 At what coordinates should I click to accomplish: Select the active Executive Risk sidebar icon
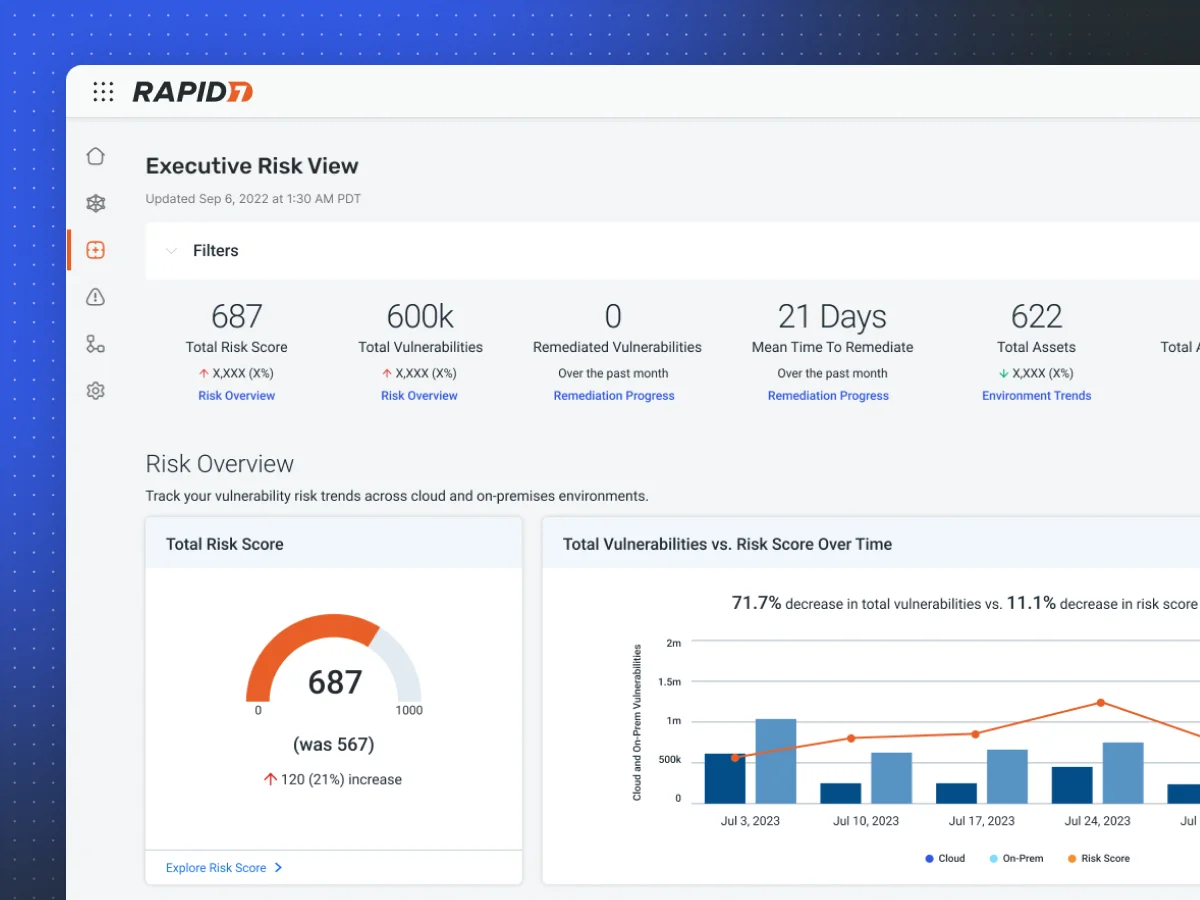click(x=95, y=250)
